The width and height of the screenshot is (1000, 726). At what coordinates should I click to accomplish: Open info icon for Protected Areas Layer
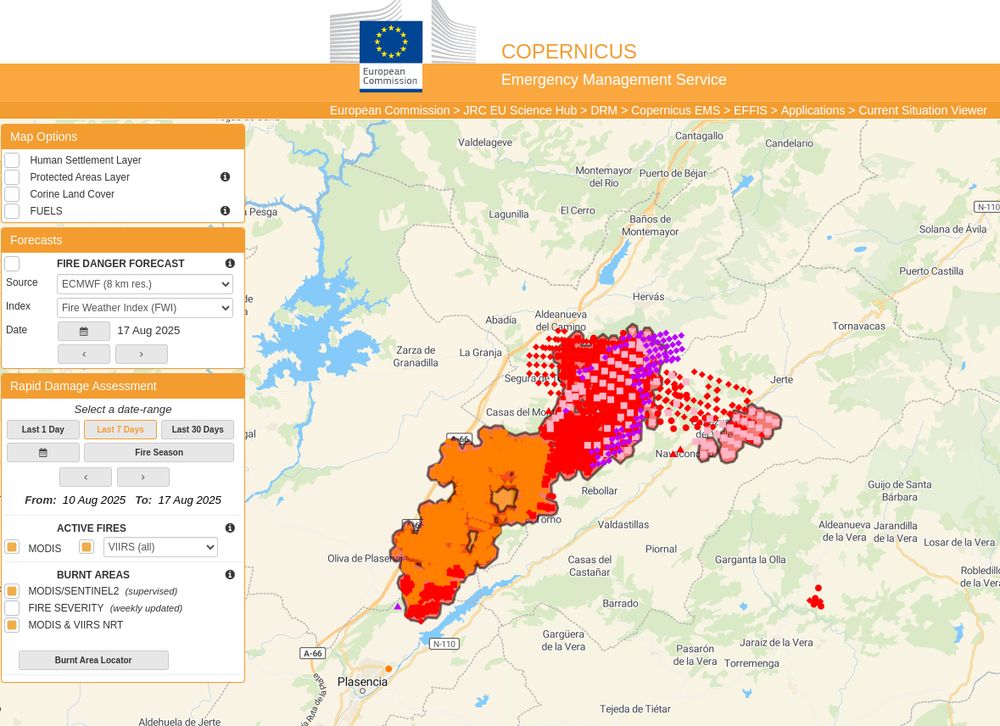point(225,177)
